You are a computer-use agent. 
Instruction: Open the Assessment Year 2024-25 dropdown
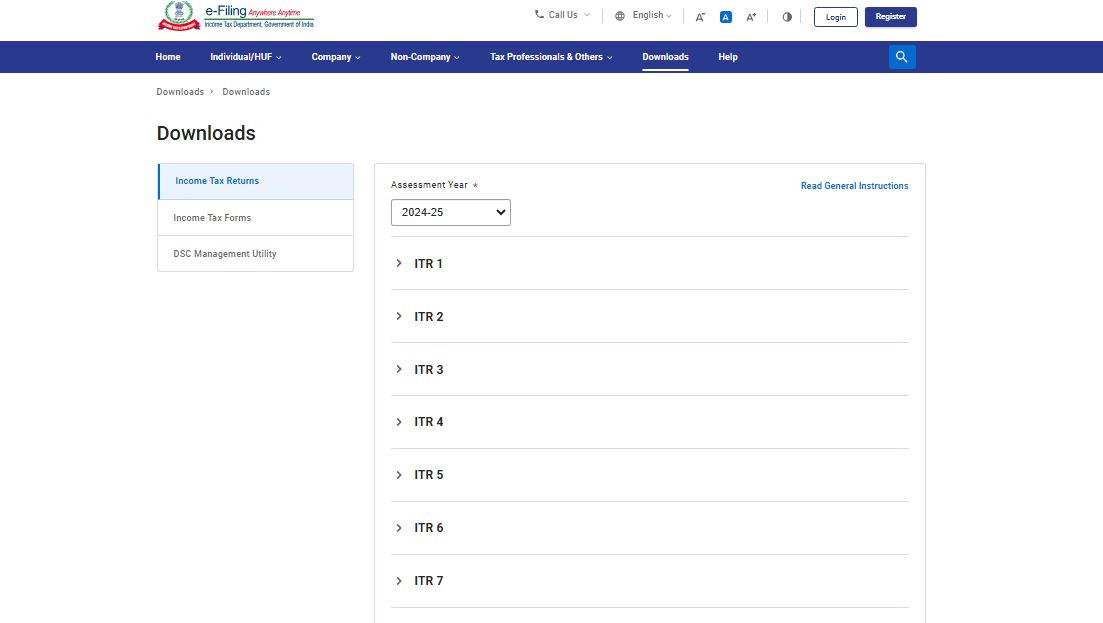[450, 212]
